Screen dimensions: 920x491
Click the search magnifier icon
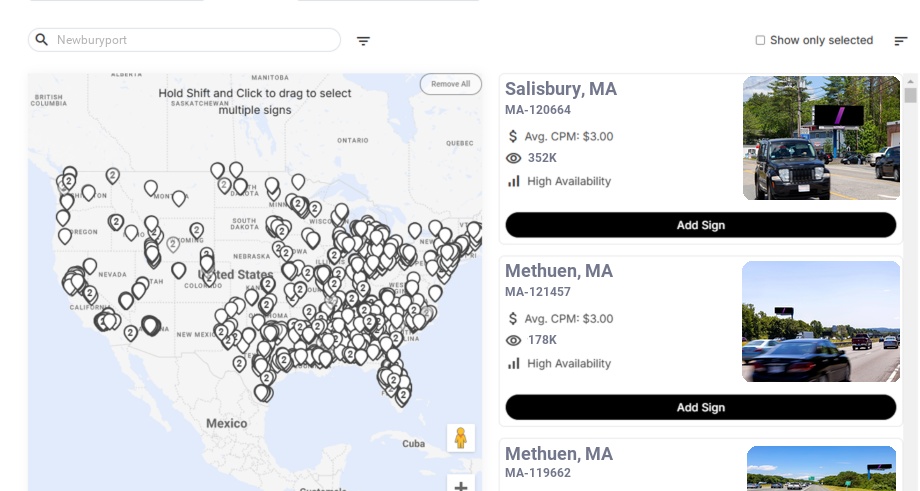point(42,40)
